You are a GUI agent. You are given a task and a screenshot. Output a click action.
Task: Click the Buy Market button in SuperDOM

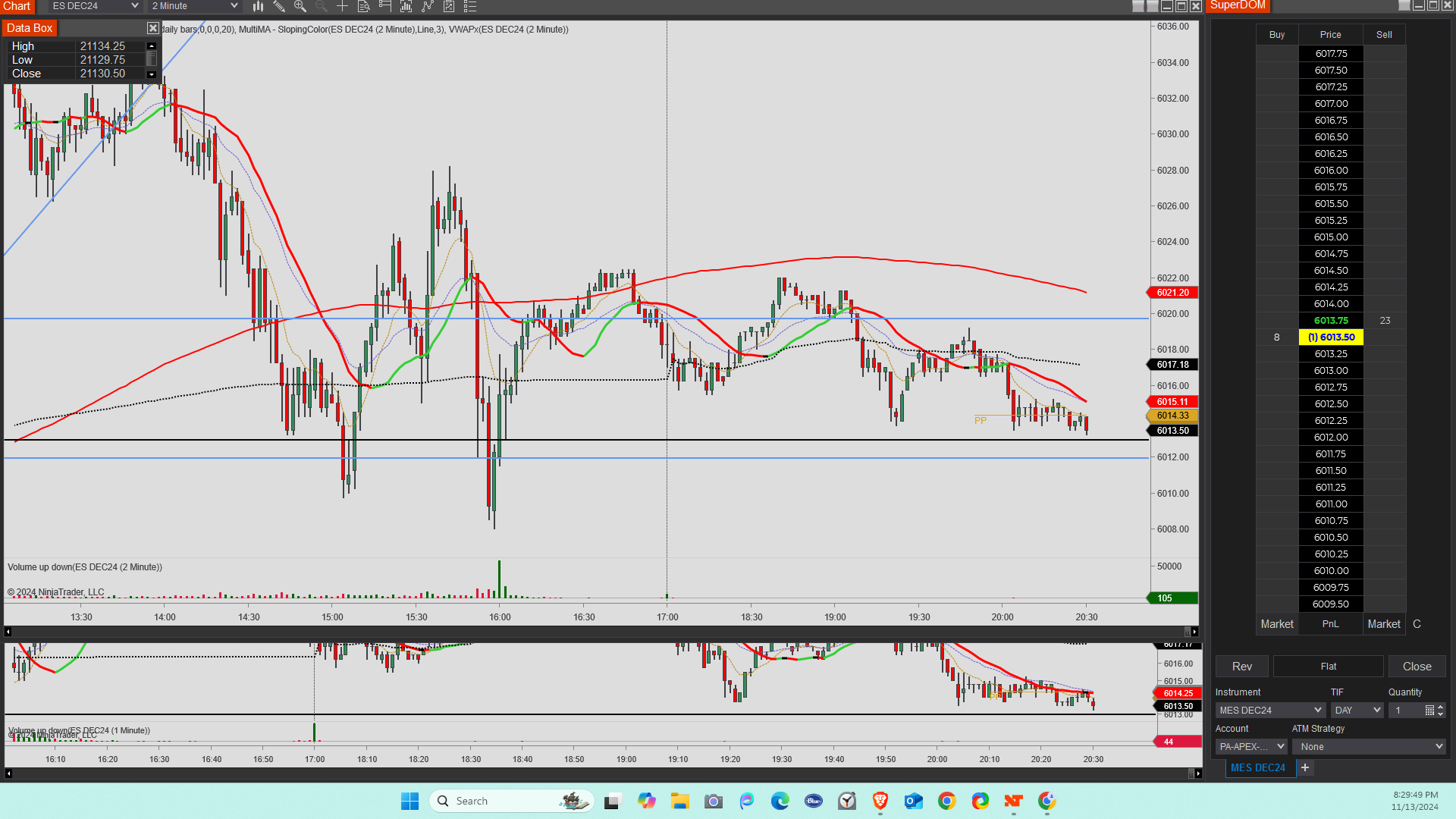[x=1277, y=624]
